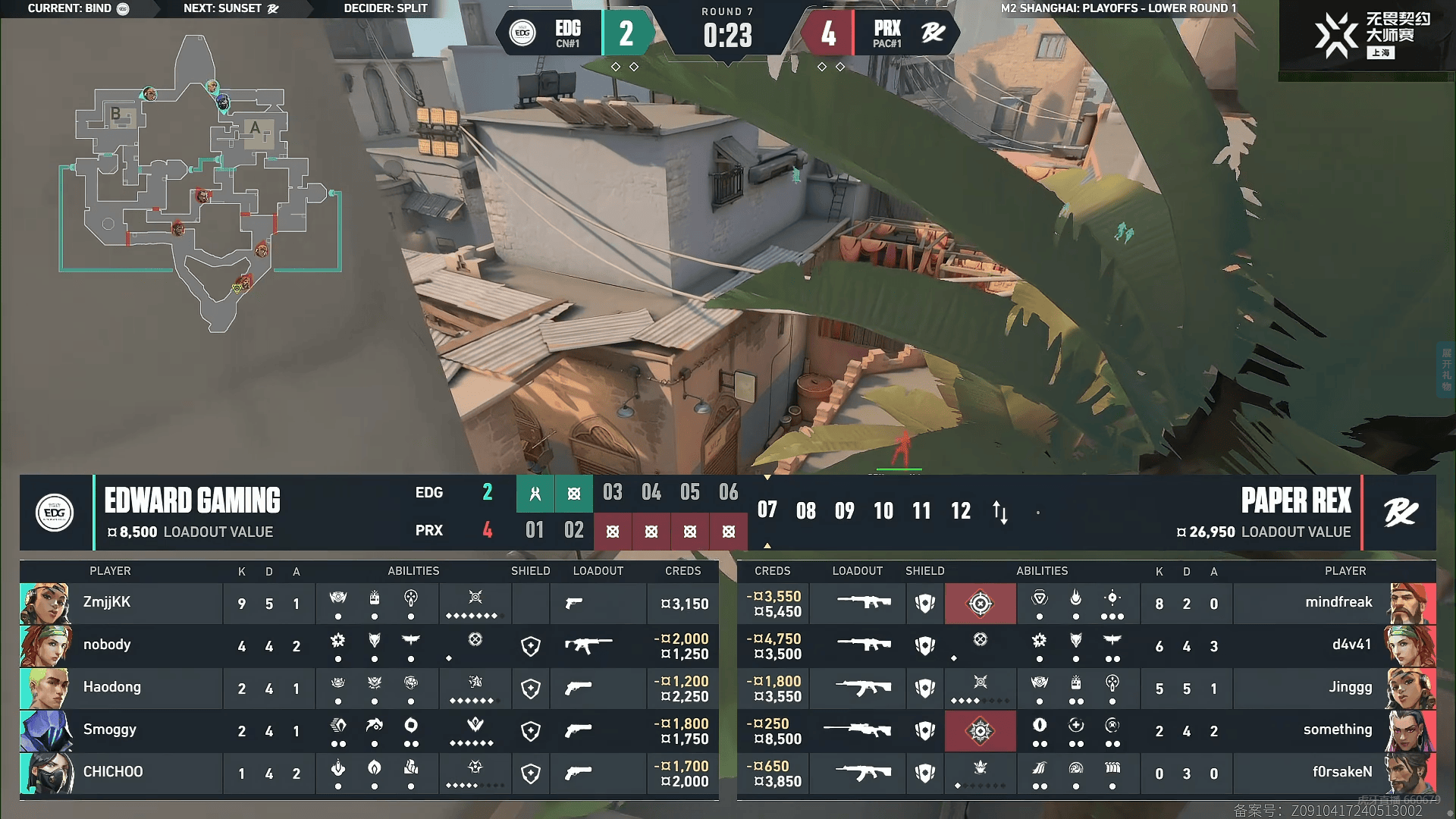Click Jinggg's agent portrait
This screenshot has height=819, width=1456.
pos(1410,689)
